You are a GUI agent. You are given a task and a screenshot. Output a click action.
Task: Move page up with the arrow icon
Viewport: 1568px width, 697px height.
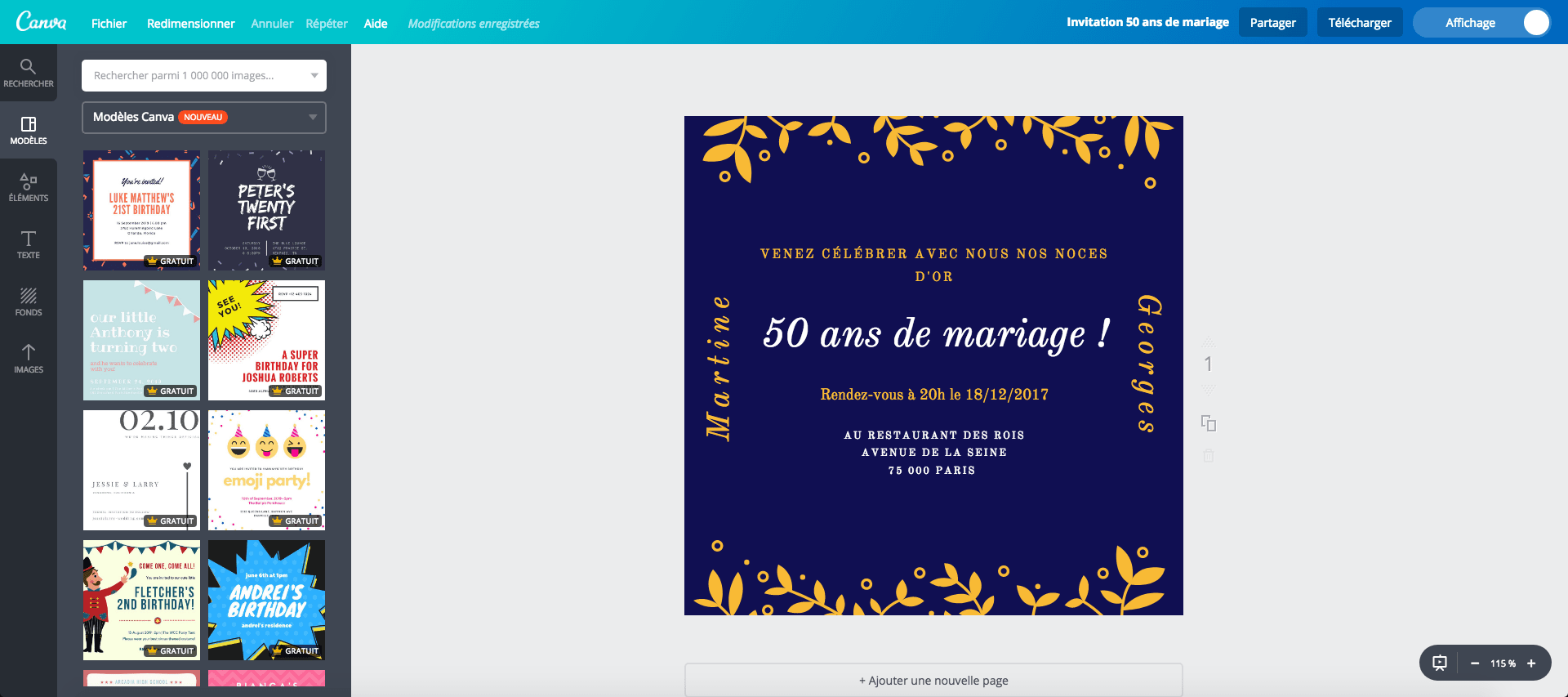1209,341
